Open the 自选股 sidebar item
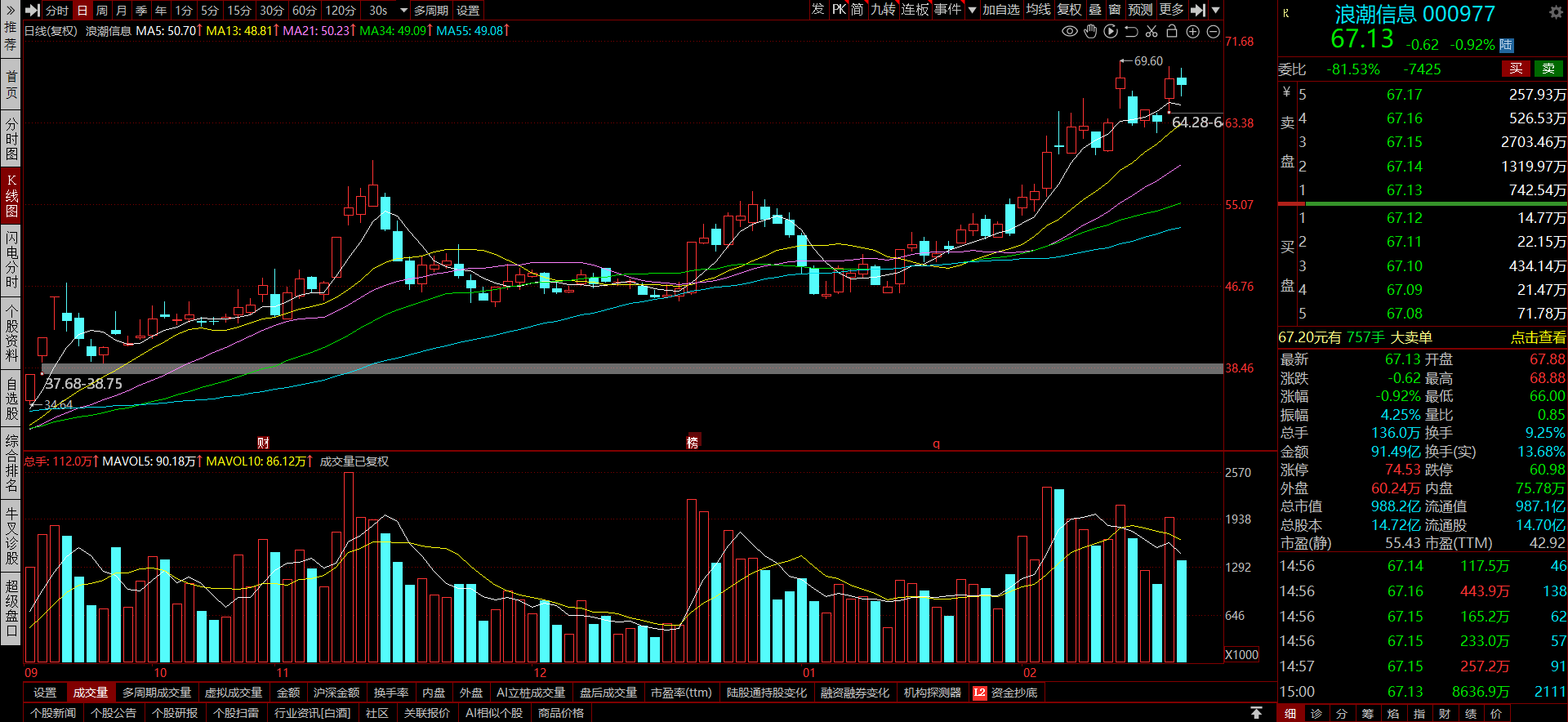Screen dimensions: 1568x722 (11, 399)
